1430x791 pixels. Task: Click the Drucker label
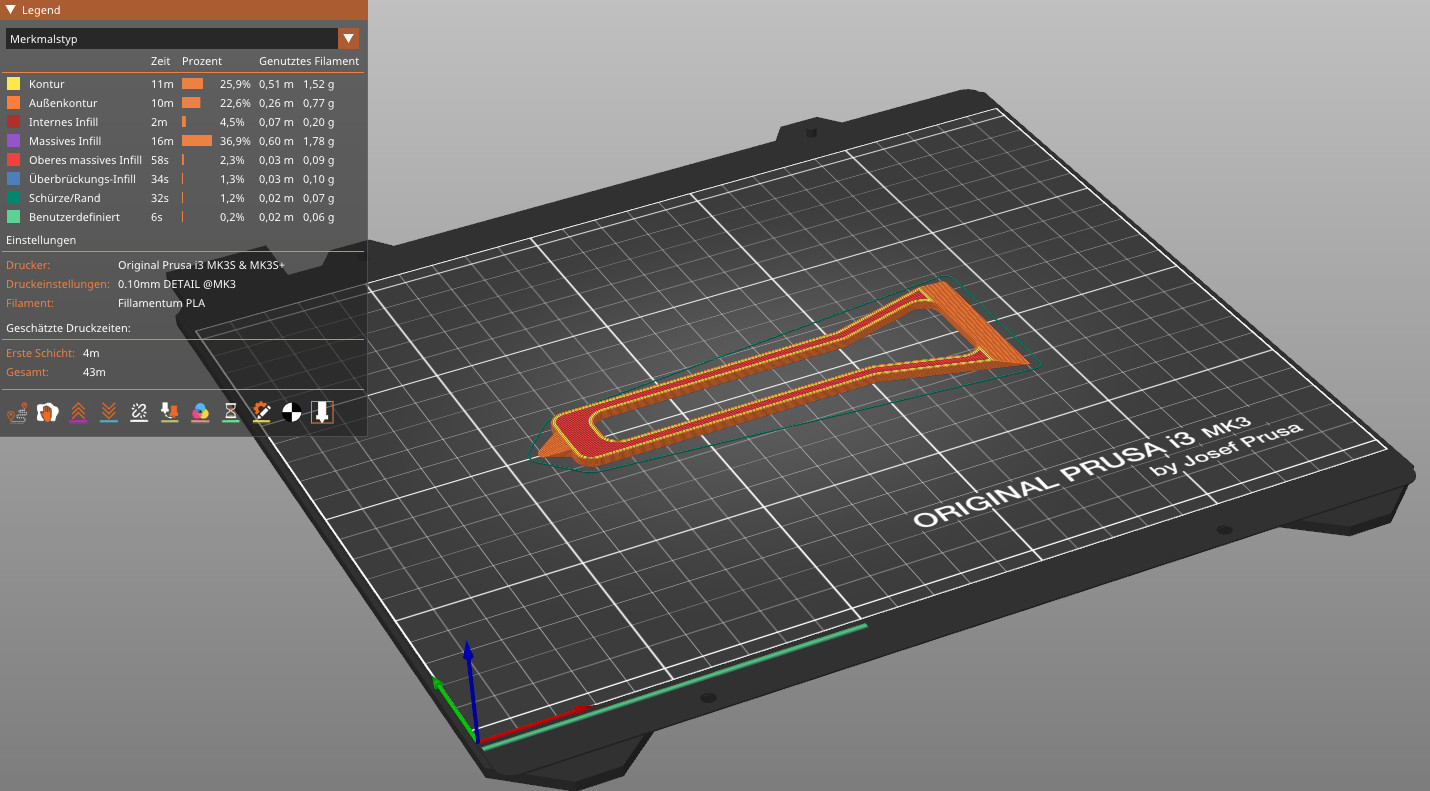point(28,265)
